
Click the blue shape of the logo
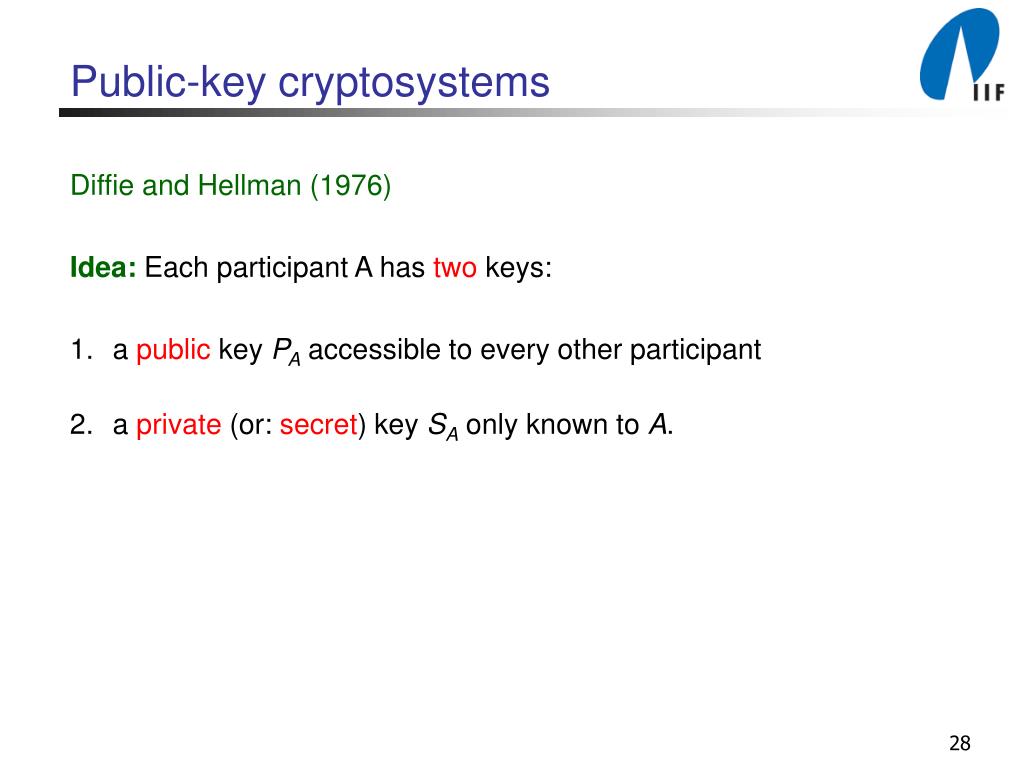pos(957,52)
